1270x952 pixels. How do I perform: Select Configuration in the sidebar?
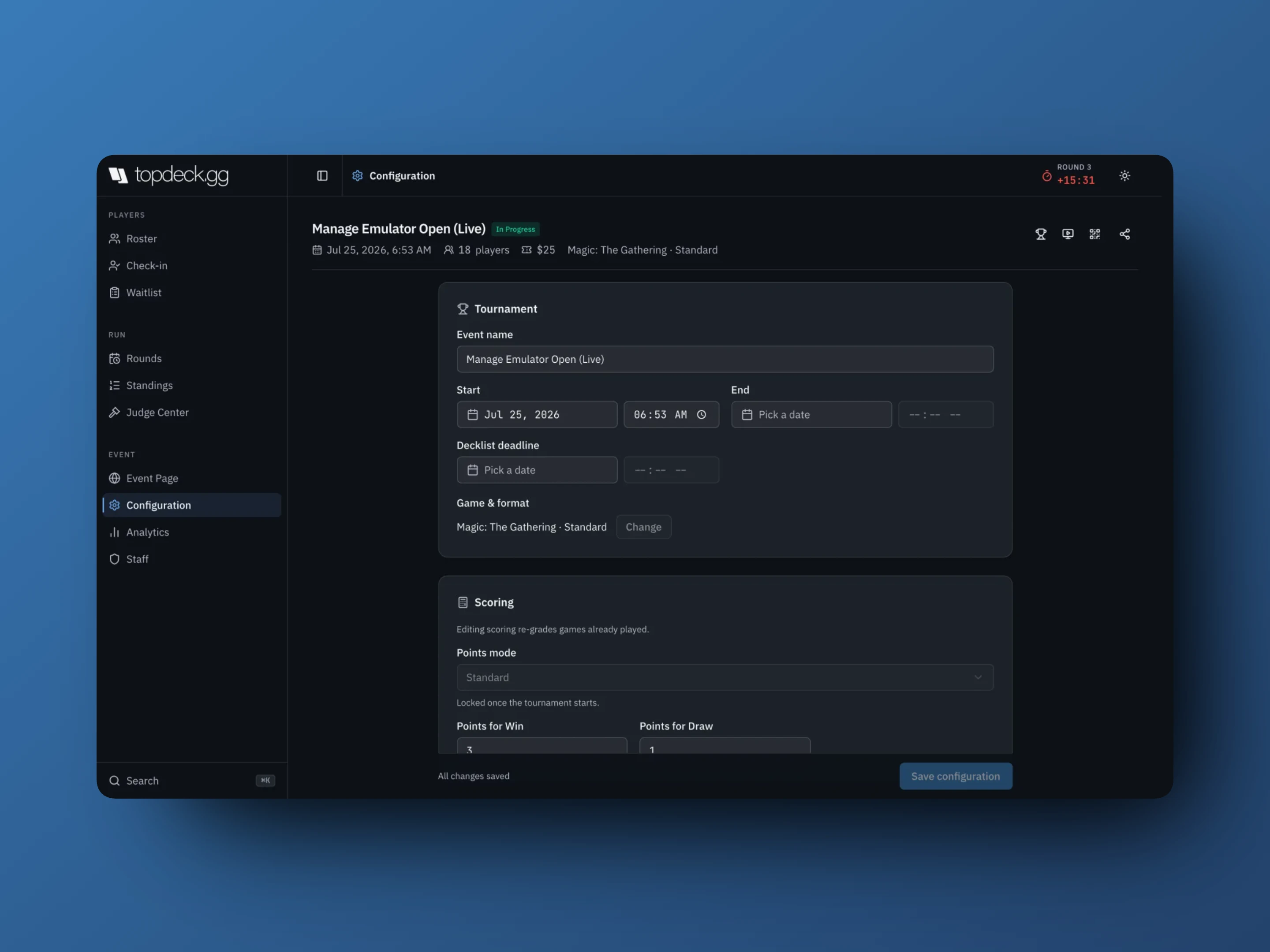(192, 506)
